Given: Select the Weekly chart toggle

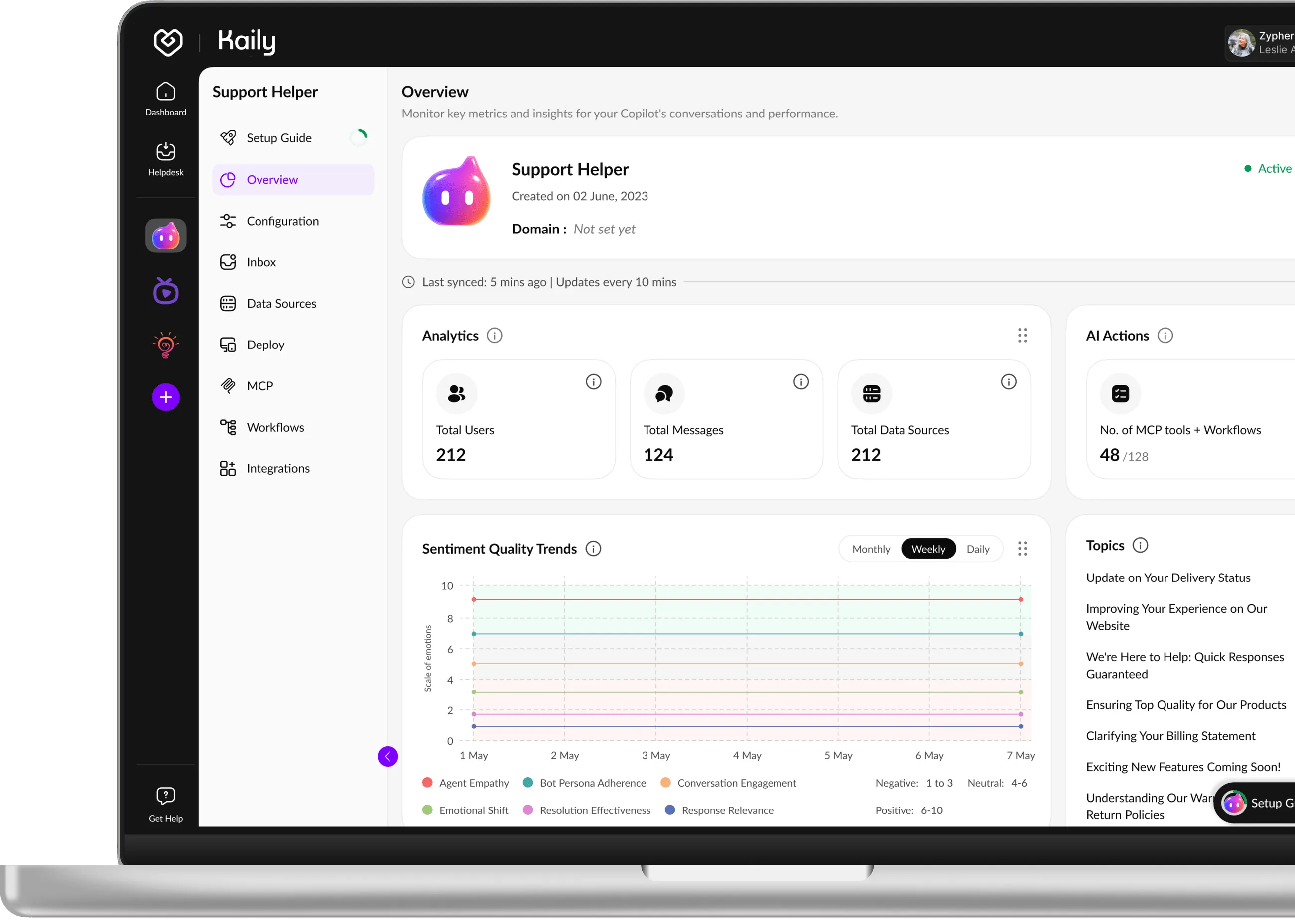Looking at the screenshot, I should pos(928,549).
